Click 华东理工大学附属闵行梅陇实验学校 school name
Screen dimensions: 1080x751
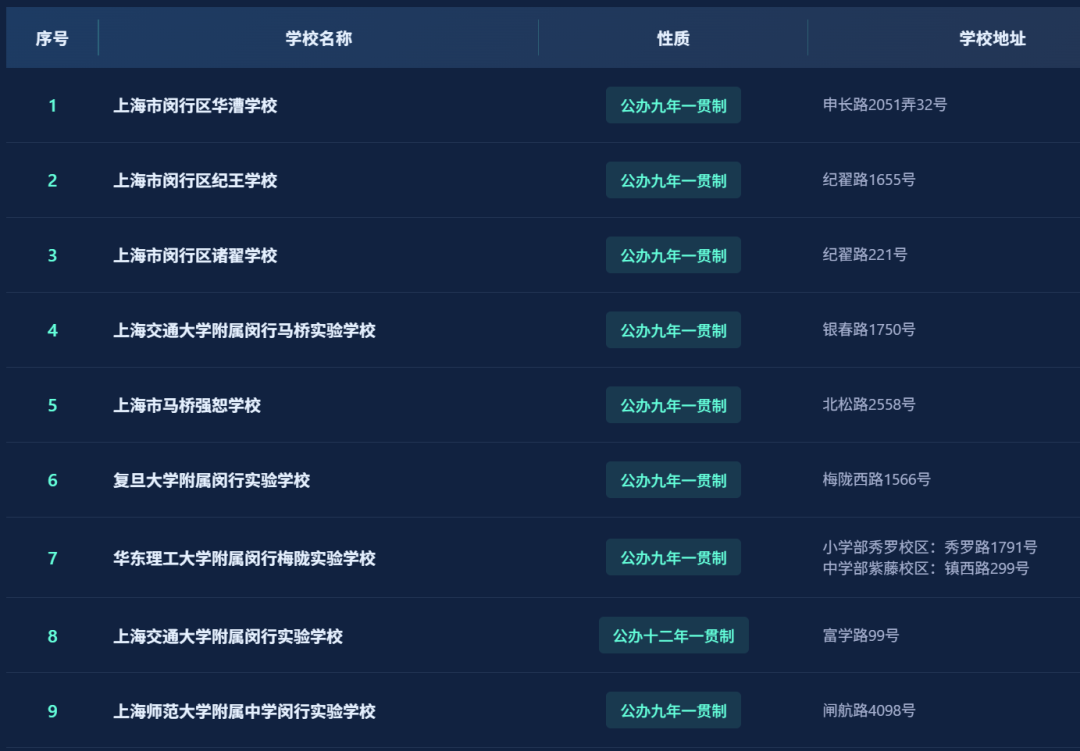click(x=244, y=559)
